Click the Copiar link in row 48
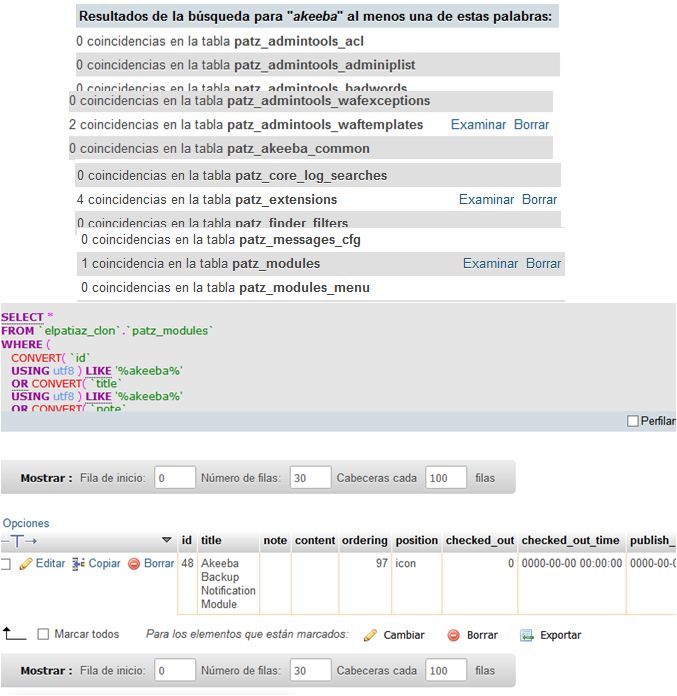Screen dimensions: 677x696 click(x=104, y=564)
